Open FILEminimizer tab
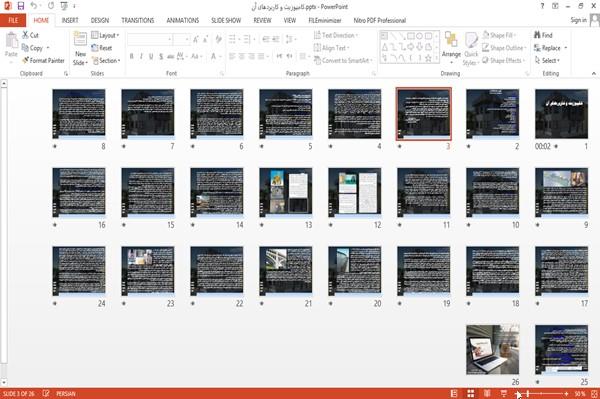The image size is (600, 399). pyautogui.click(x=324, y=20)
